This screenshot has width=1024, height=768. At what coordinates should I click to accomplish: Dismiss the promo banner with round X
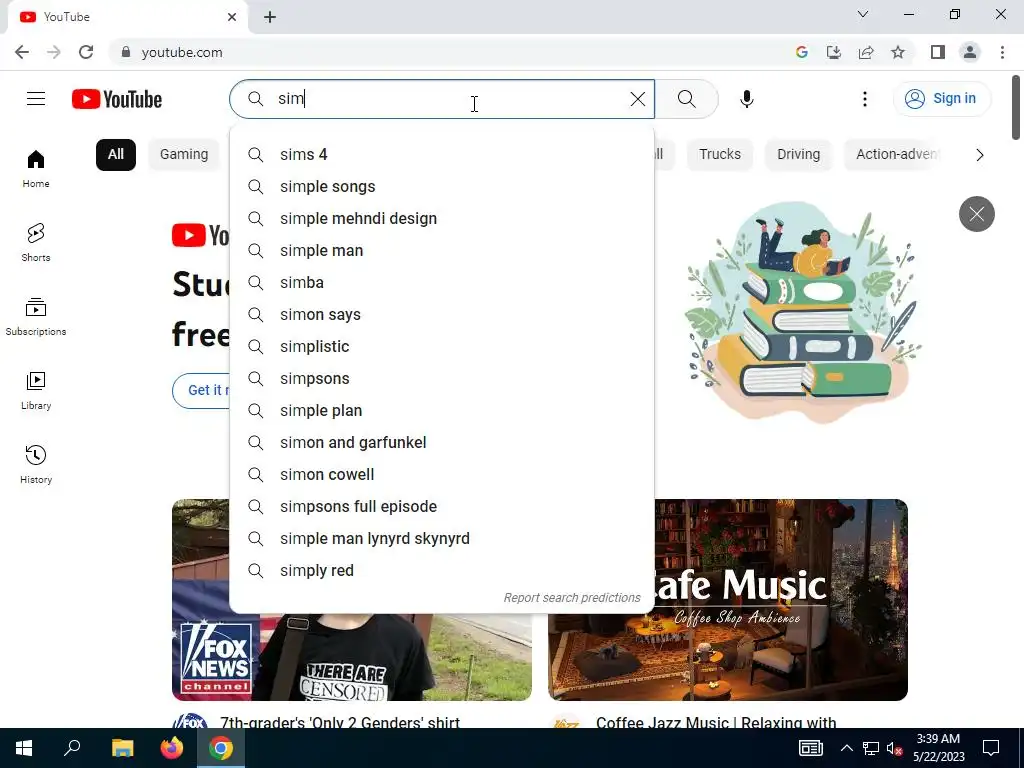(976, 214)
